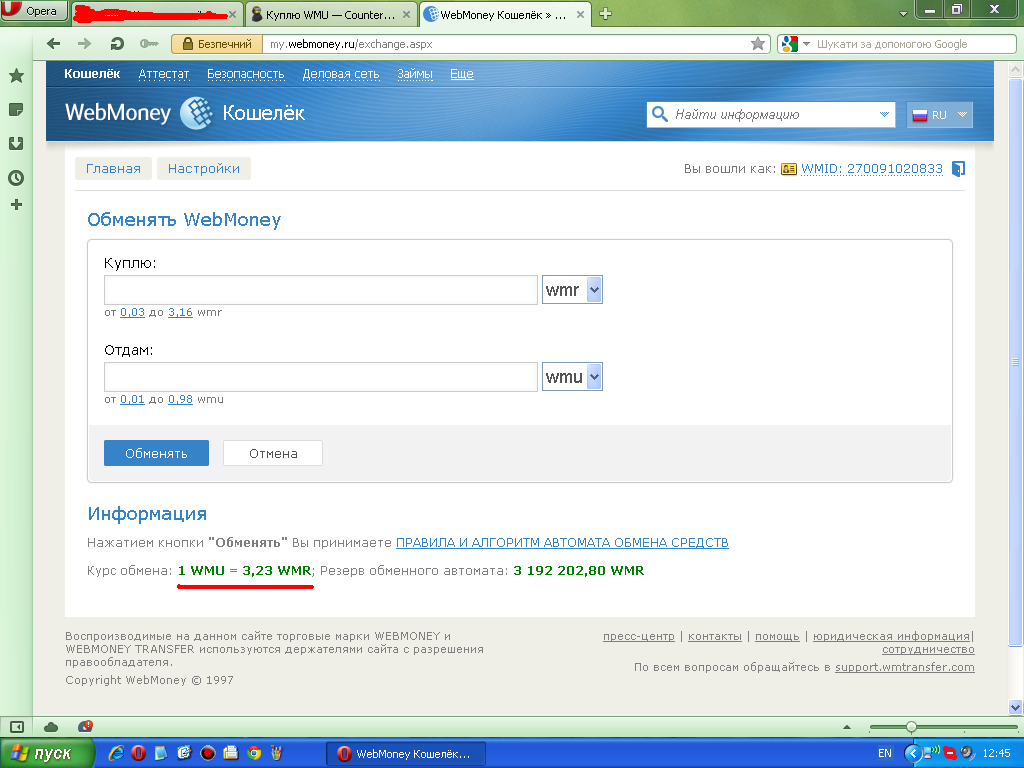Open the сотрудничество footer link
Screen dimensions: 1024x768
pos(928,649)
